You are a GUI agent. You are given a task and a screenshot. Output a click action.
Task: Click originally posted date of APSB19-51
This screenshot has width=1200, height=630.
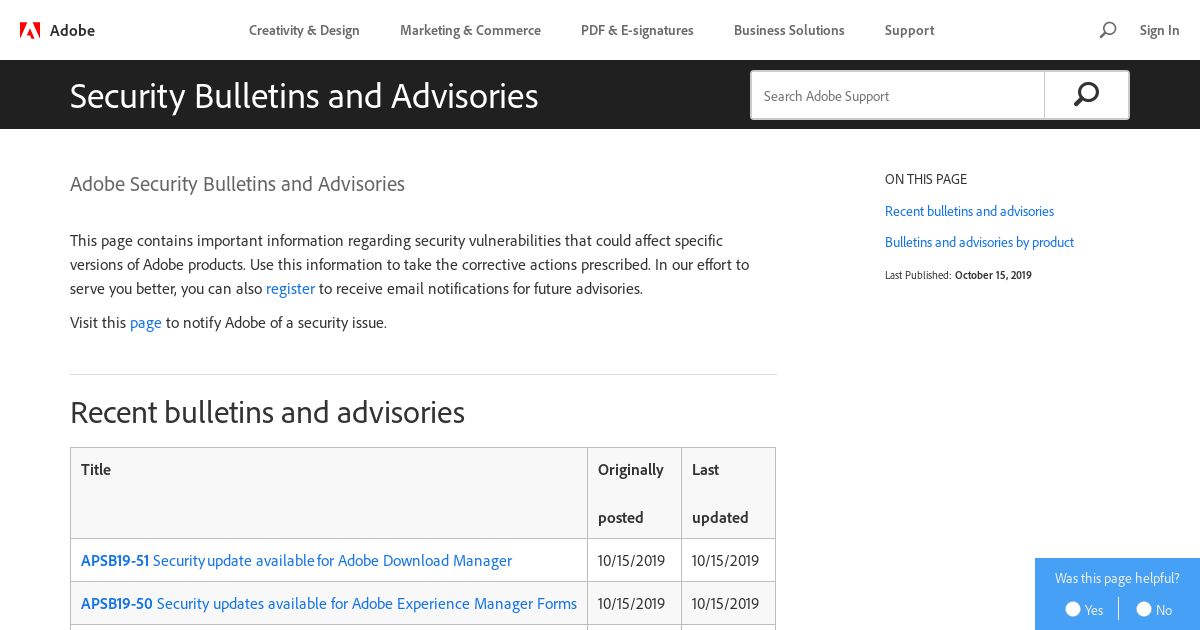click(631, 560)
